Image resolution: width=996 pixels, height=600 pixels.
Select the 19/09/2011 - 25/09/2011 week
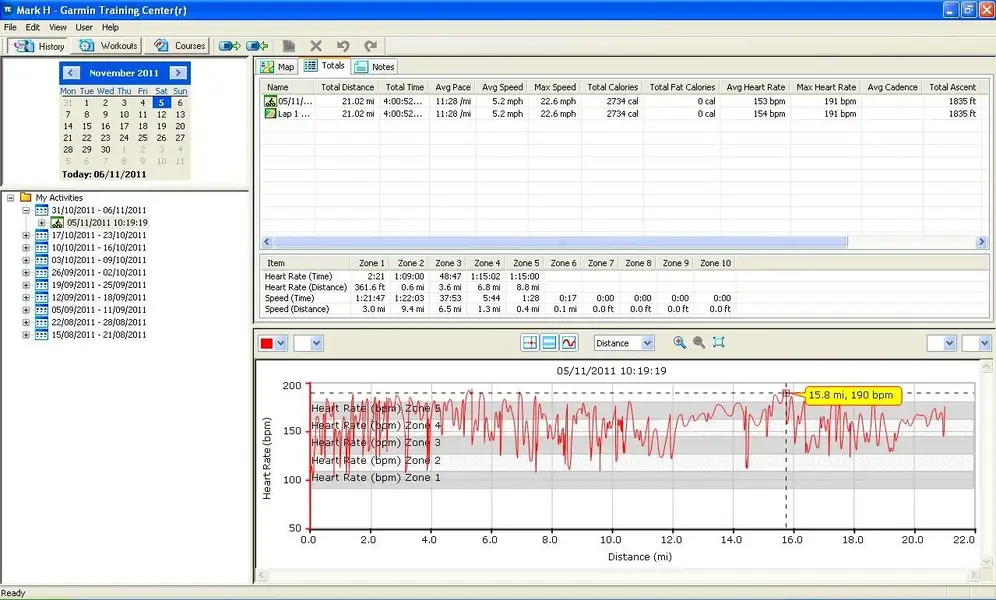pos(98,285)
